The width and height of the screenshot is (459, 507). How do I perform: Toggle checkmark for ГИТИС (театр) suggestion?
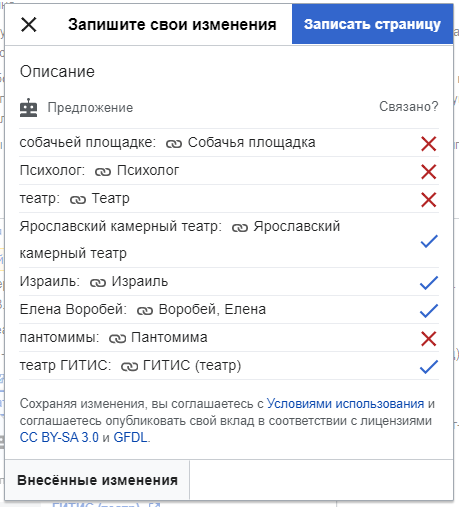click(429, 367)
